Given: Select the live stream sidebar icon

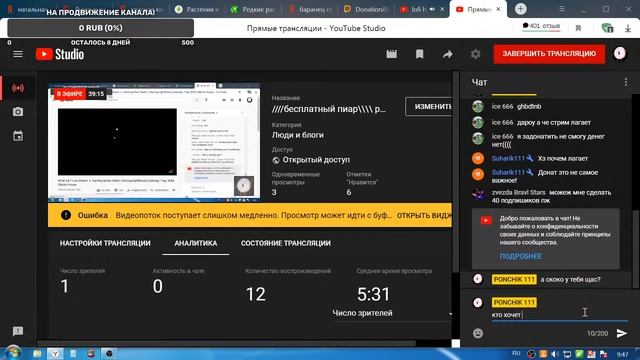Looking at the screenshot, I should tap(18, 88).
